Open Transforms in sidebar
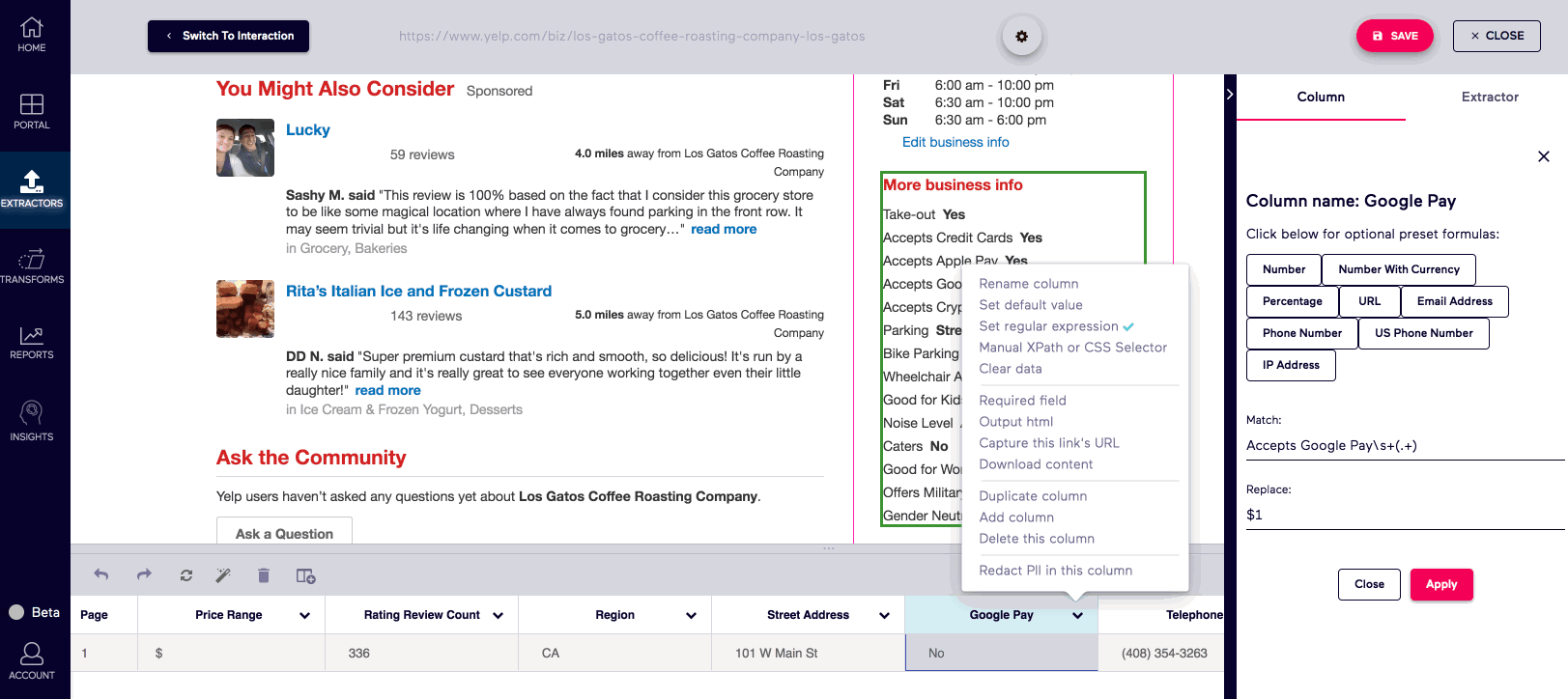1568x699 pixels. tap(32, 266)
